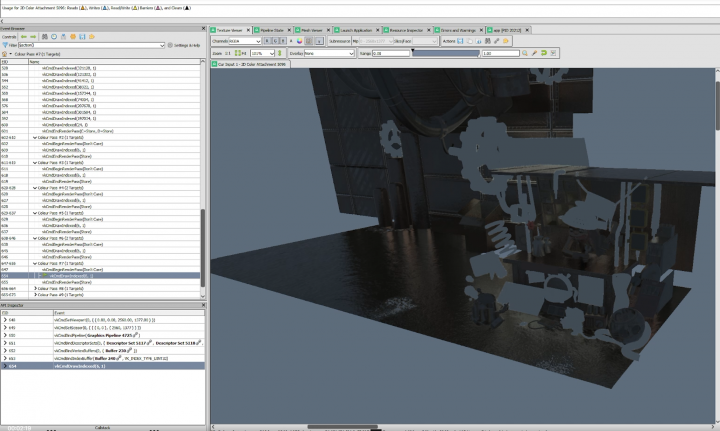Toggle the G green channel button
This screenshot has width=720, height=431.
click(x=275, y=41)
